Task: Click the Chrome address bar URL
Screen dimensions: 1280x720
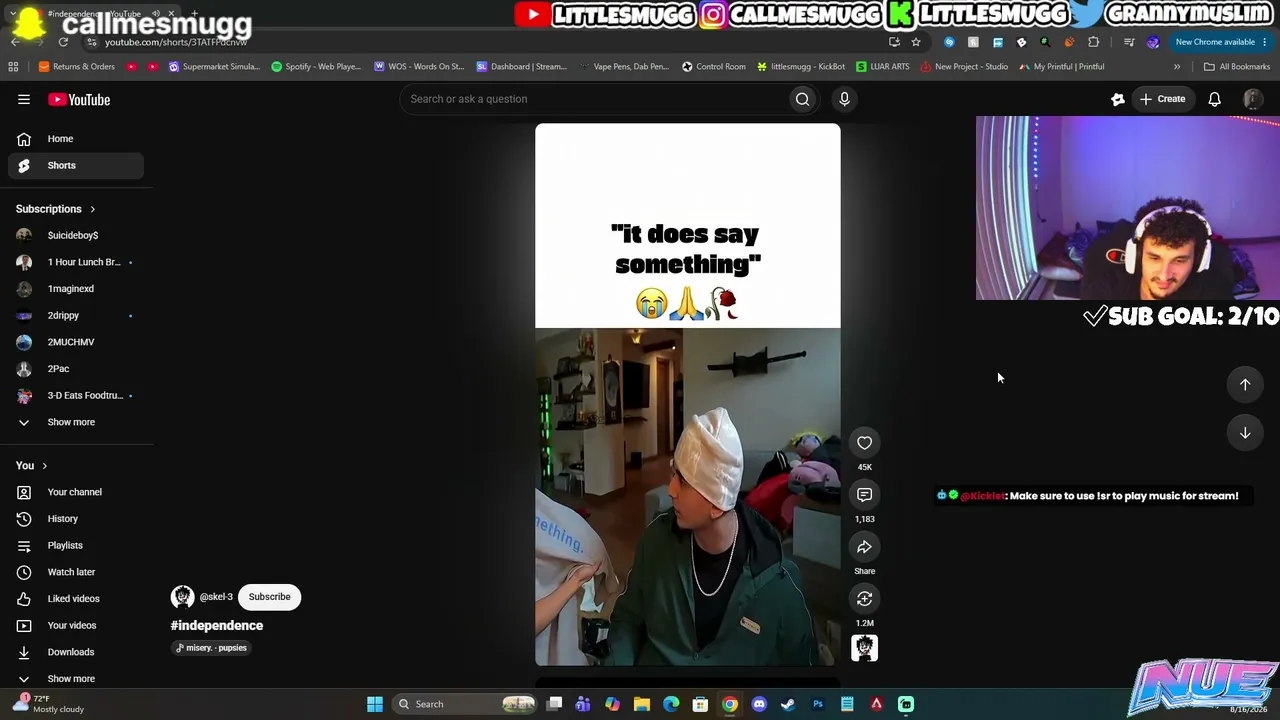Action: tap(176, 43)
